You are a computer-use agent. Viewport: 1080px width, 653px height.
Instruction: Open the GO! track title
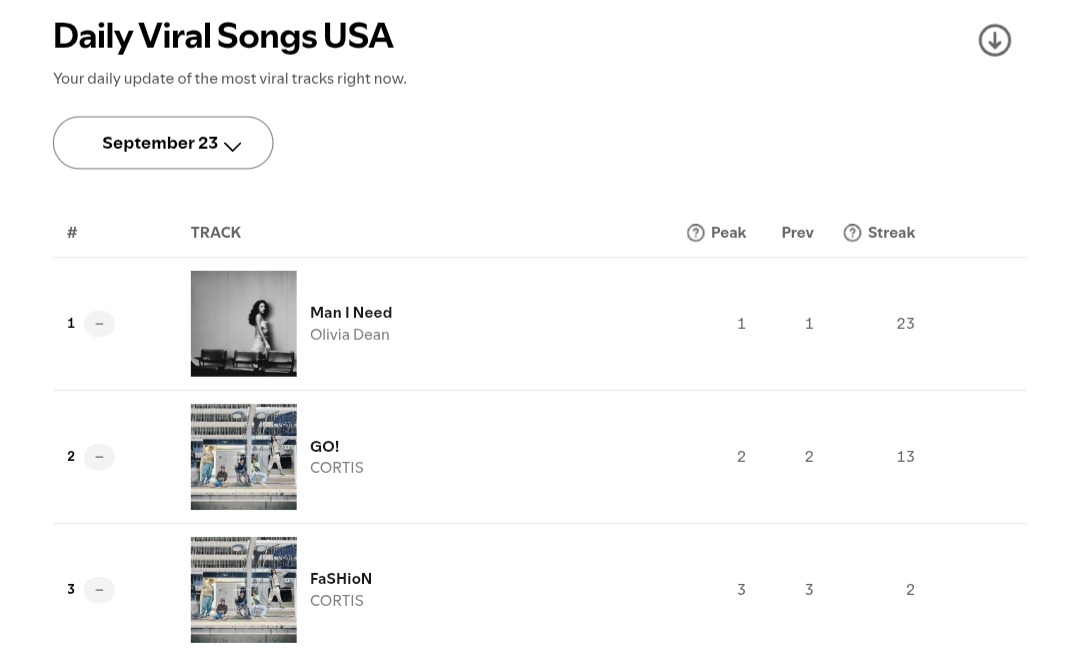pyautogui.click(x=324, y=446)
